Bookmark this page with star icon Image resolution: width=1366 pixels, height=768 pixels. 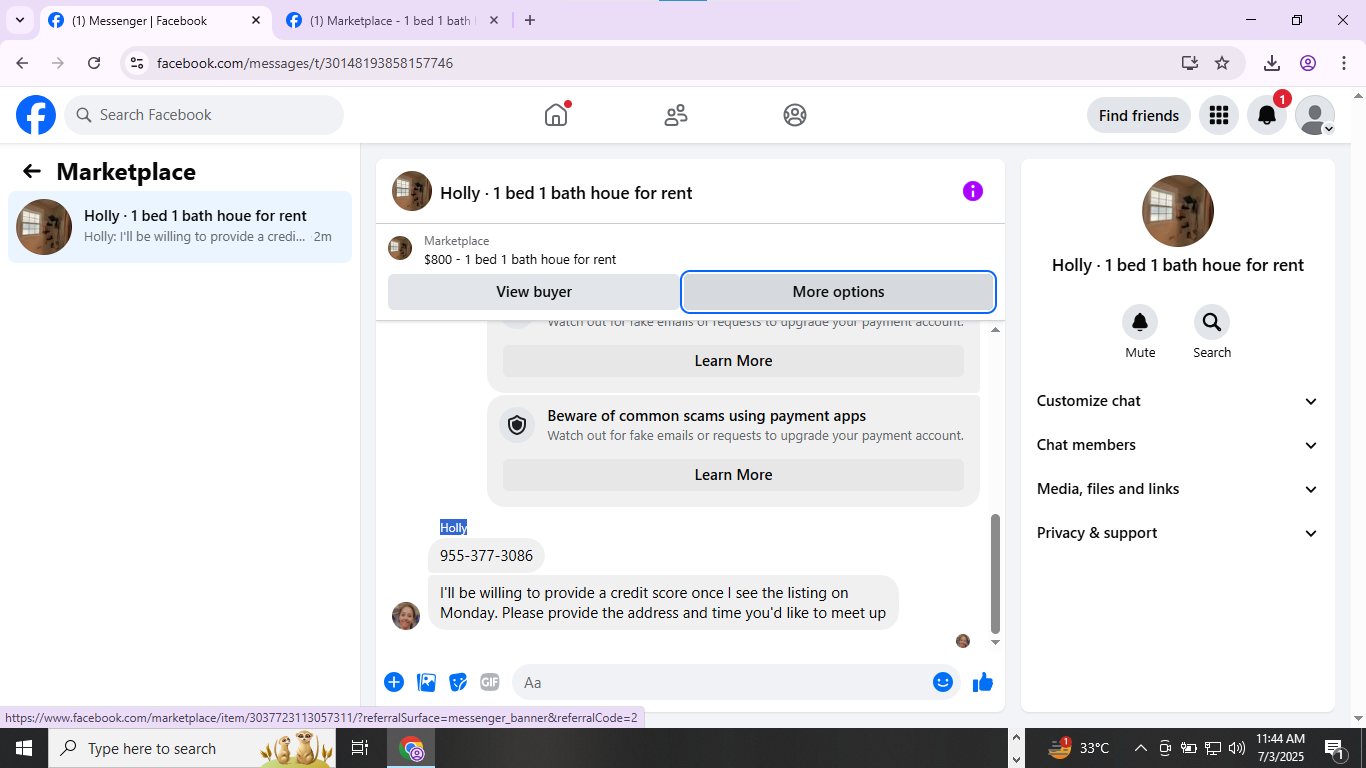coord(1222,63)
